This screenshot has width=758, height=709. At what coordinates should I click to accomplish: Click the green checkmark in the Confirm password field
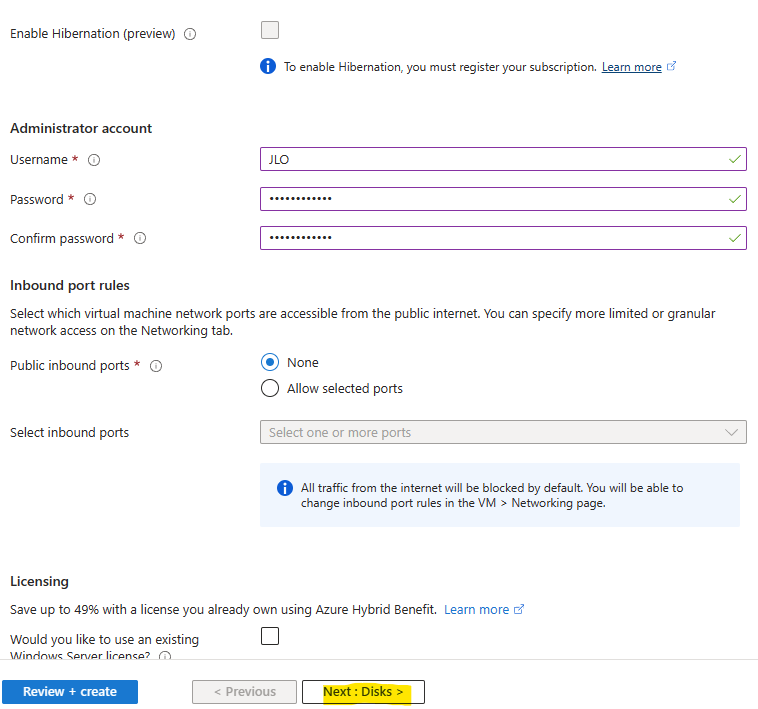(x=735, y=238)
